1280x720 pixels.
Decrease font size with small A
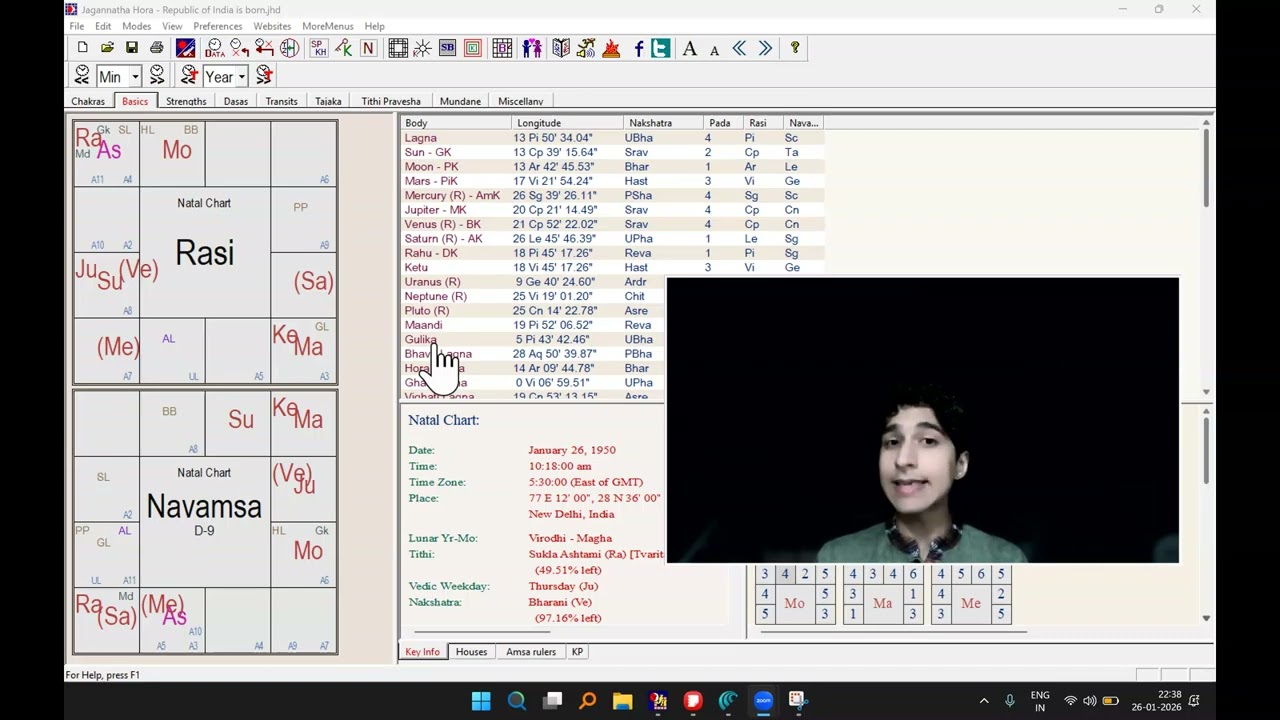(x=714, y=49)
